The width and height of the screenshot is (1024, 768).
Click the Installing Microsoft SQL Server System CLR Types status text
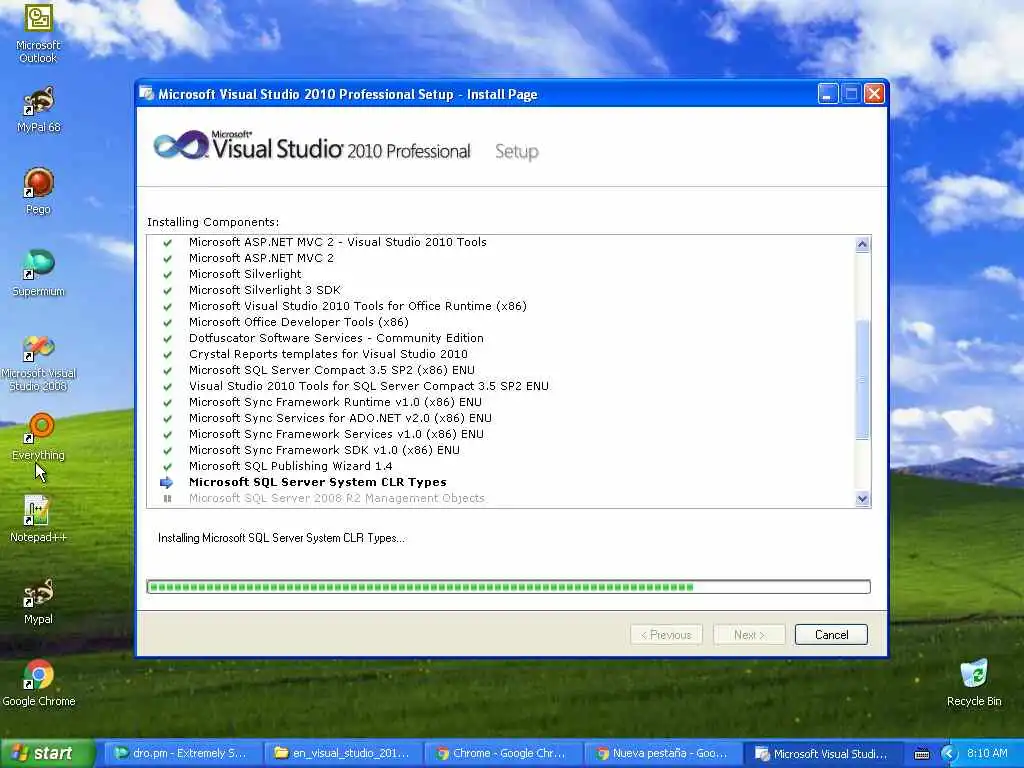click(281, 538)
